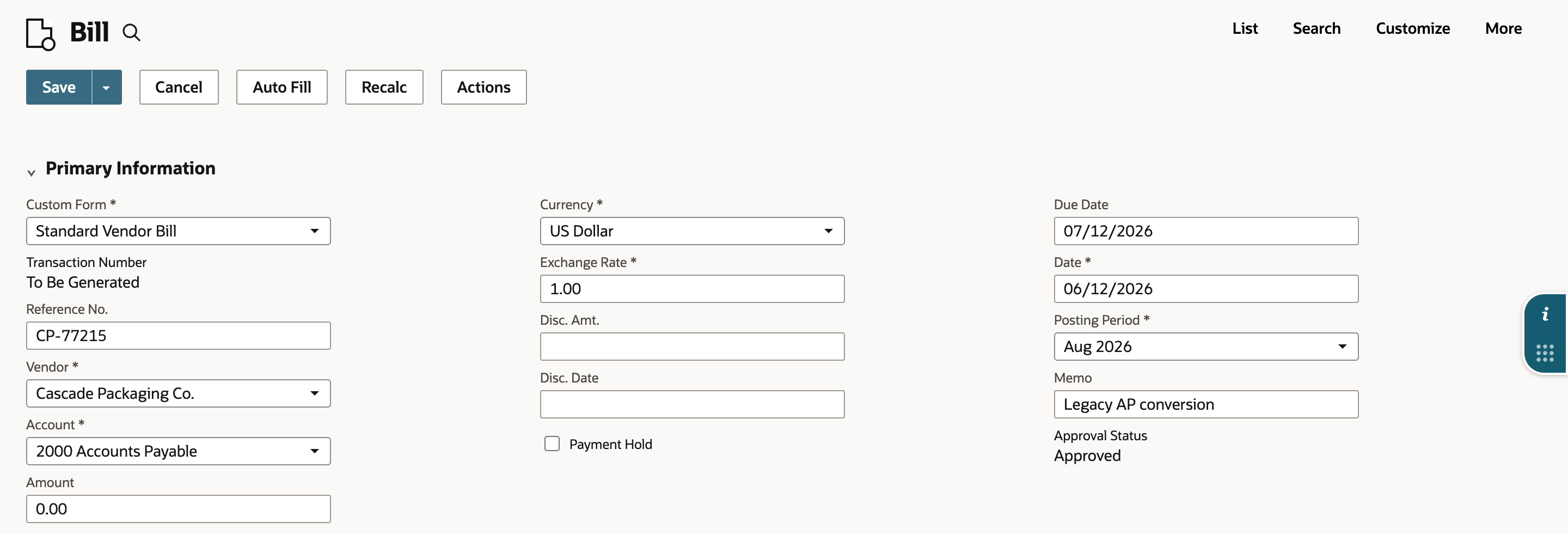
Task: Open the List menu item
Action: pyautogui.click(x=1244, y=29)
